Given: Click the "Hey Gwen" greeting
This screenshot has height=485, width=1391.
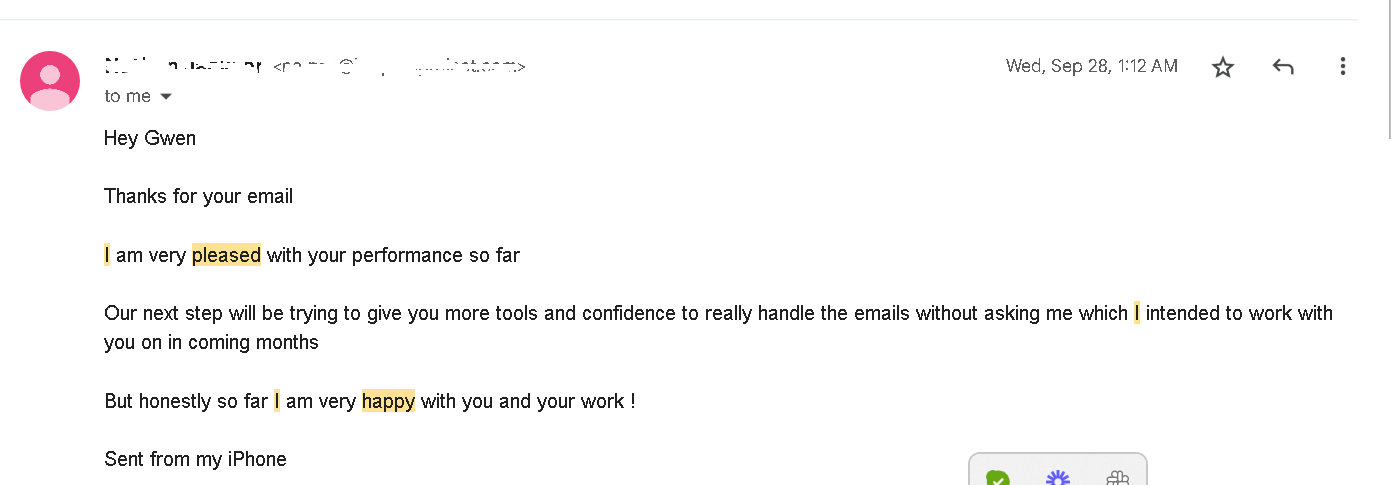Looking at the screenshot, I should click(x=150, y=138).
